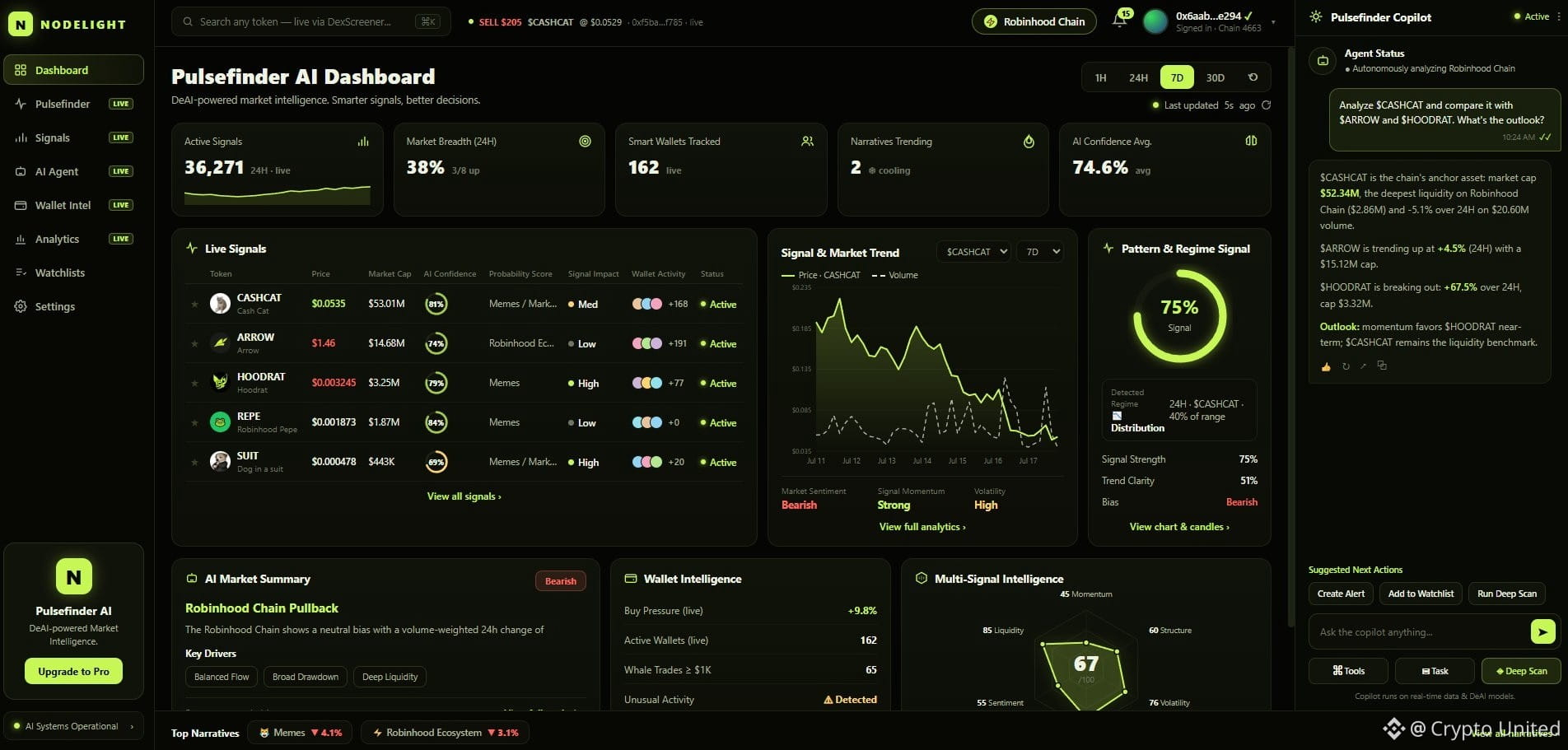Click the 75% Signal gauge ring
The width and height of the screenshot is (1568, 750).
1179,316
